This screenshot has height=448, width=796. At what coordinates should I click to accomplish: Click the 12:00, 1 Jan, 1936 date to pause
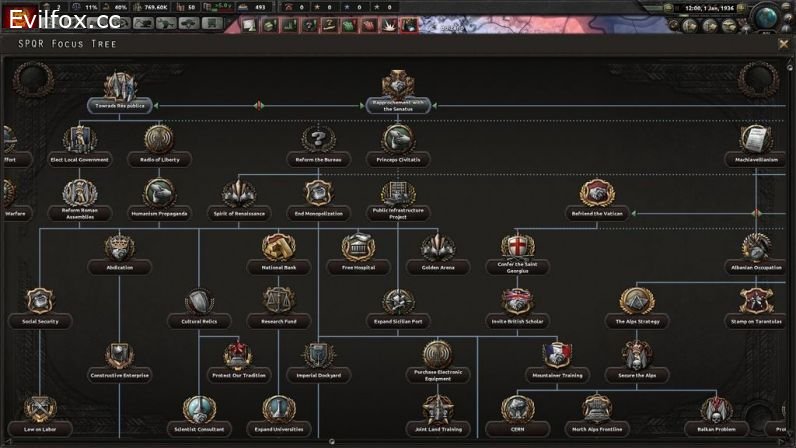tap(709, 8)
